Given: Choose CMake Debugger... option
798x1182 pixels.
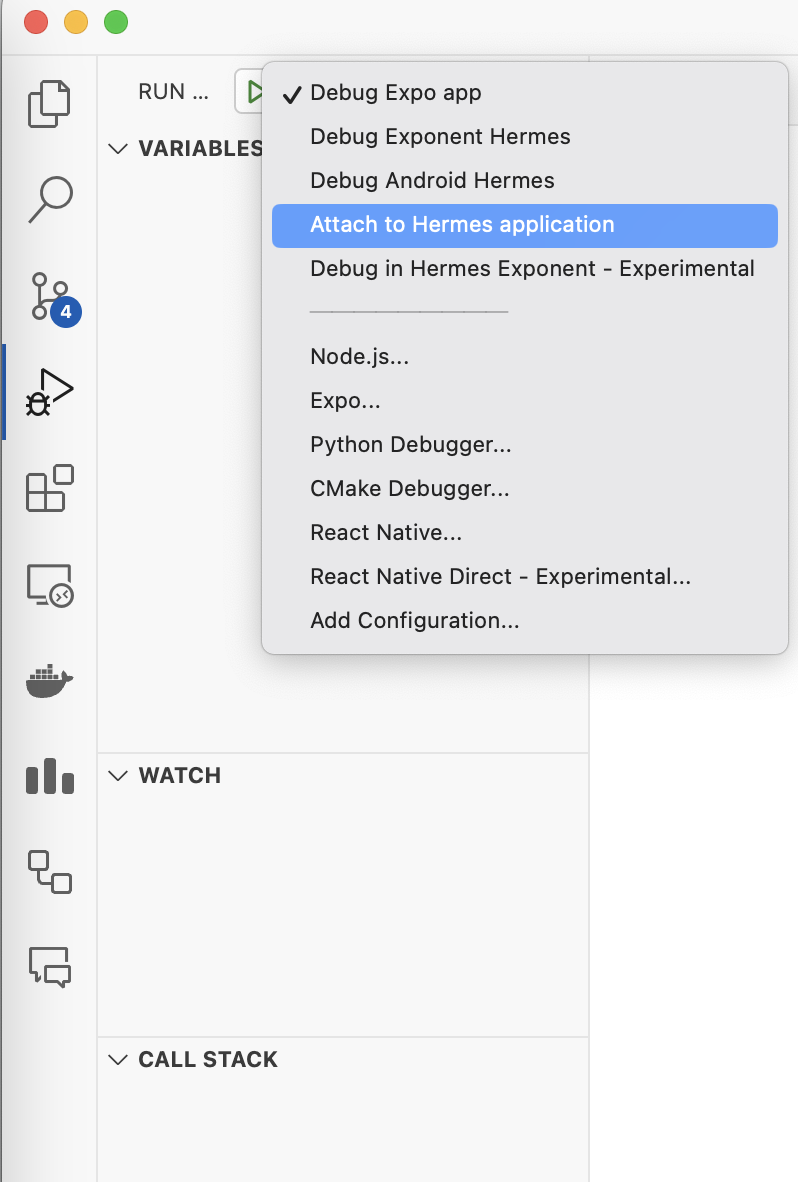Looking at the screenshot, I should pyautogui.click(x=524, y=488).
